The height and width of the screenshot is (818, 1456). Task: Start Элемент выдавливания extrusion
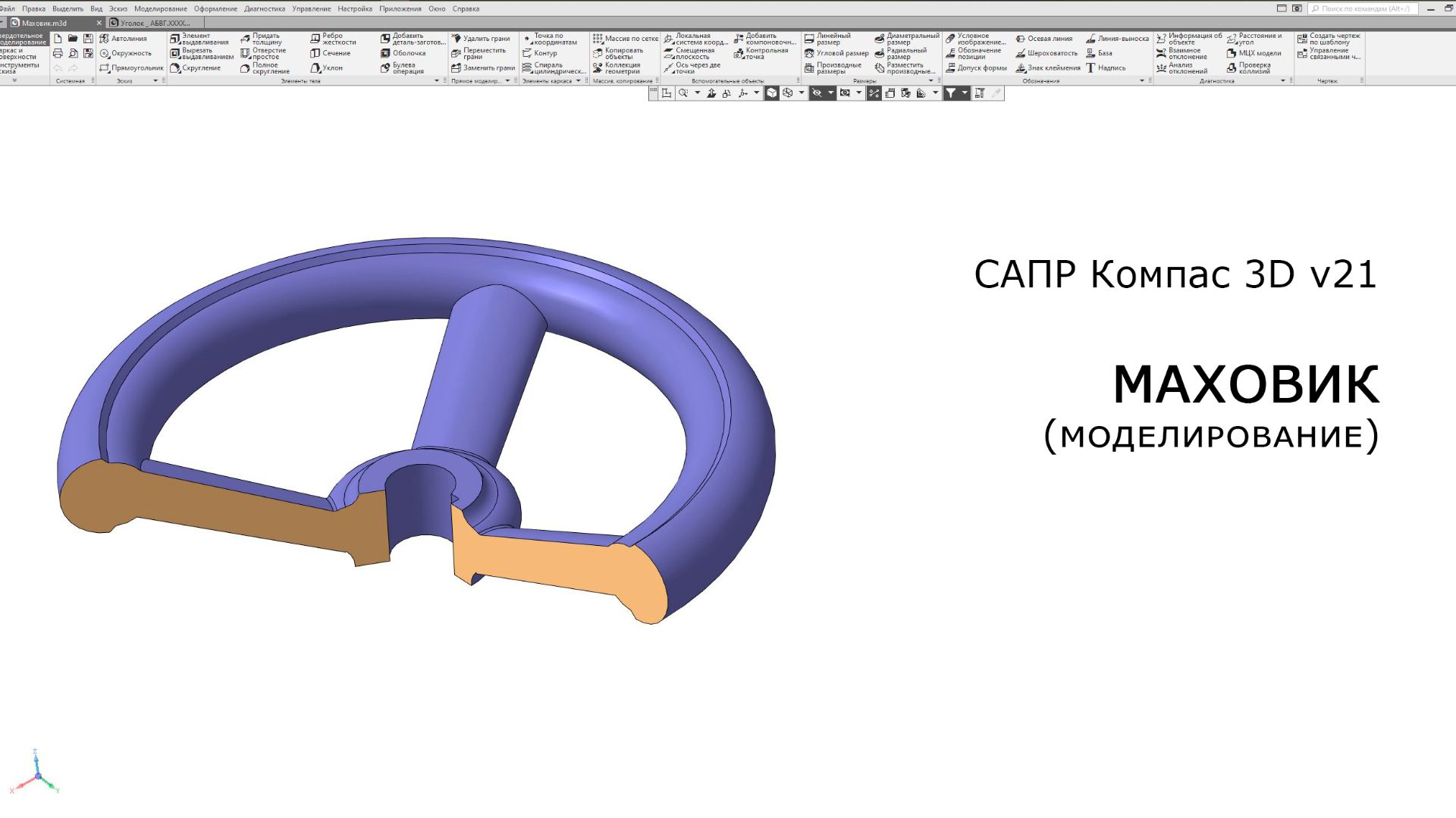pyautogui.click(x=199, y=39)
